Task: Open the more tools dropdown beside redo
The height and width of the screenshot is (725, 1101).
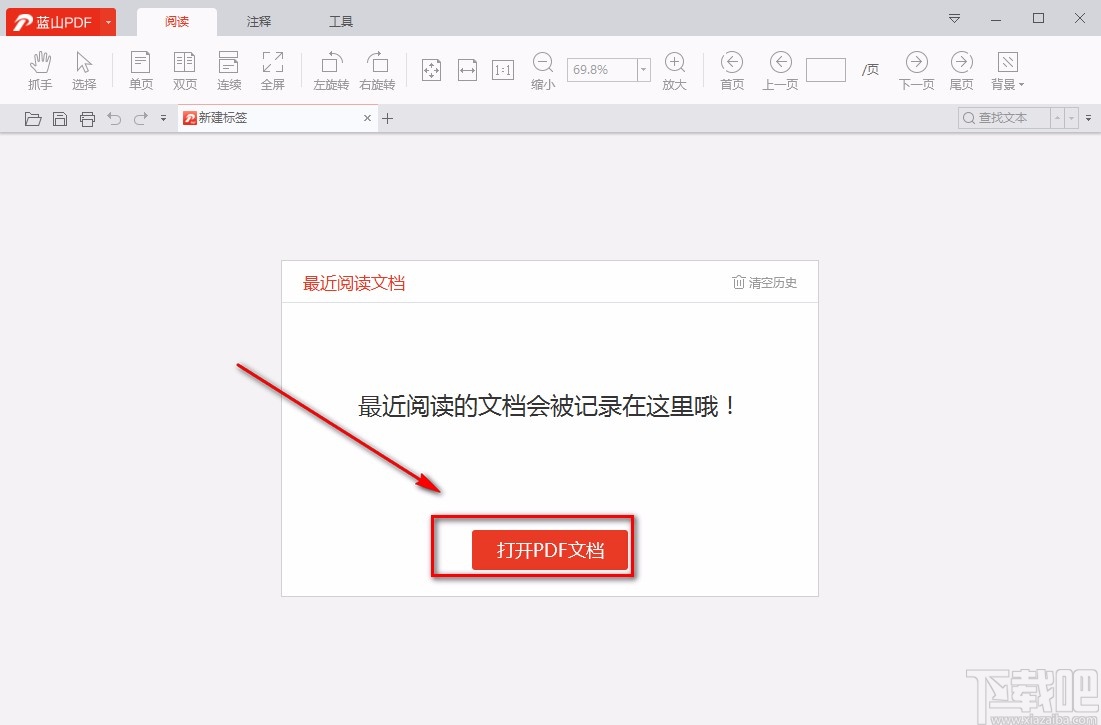Action: click(163, 117)
